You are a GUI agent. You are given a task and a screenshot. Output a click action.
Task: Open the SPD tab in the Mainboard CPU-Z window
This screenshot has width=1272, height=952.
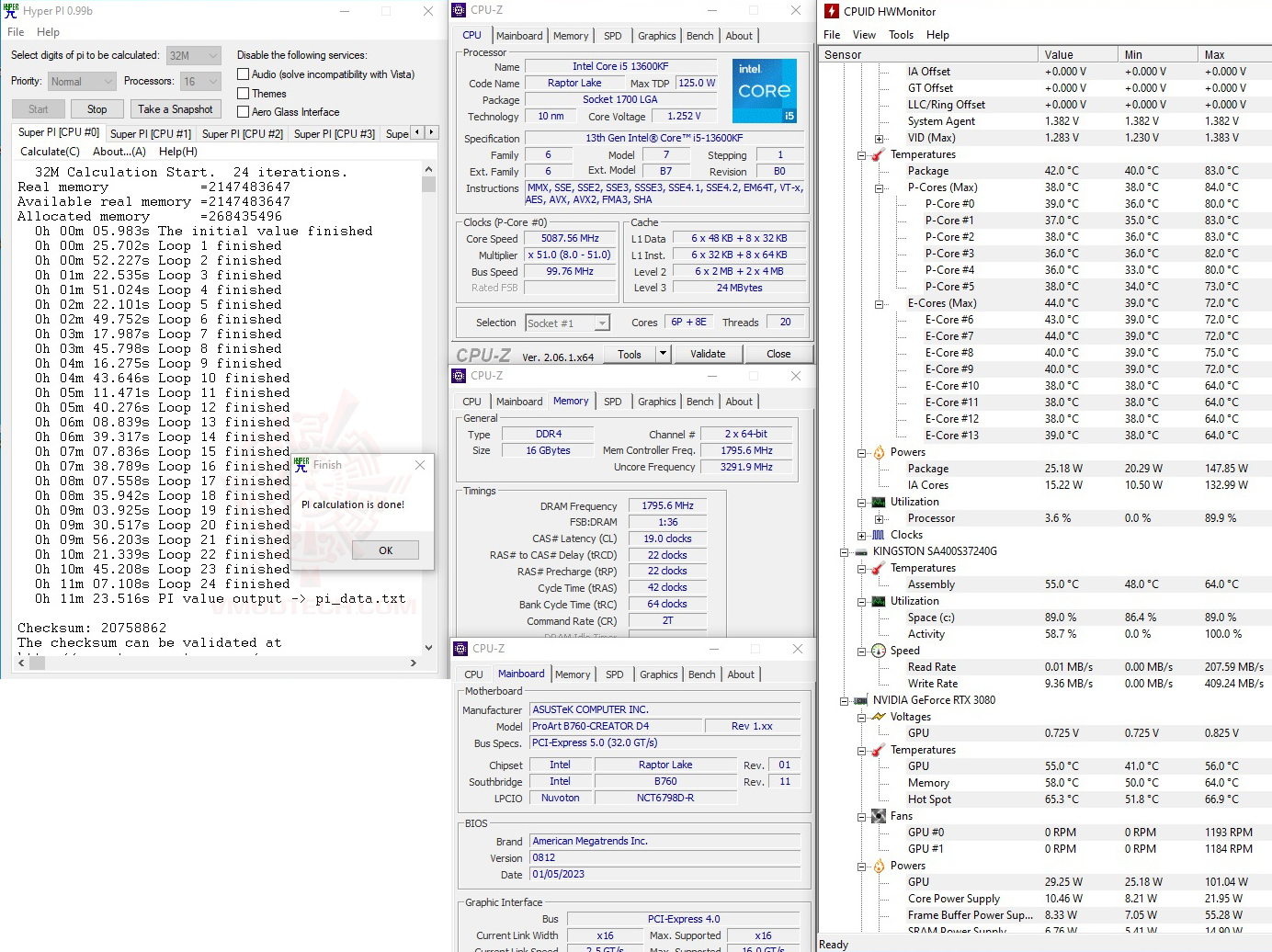[615, 674]
